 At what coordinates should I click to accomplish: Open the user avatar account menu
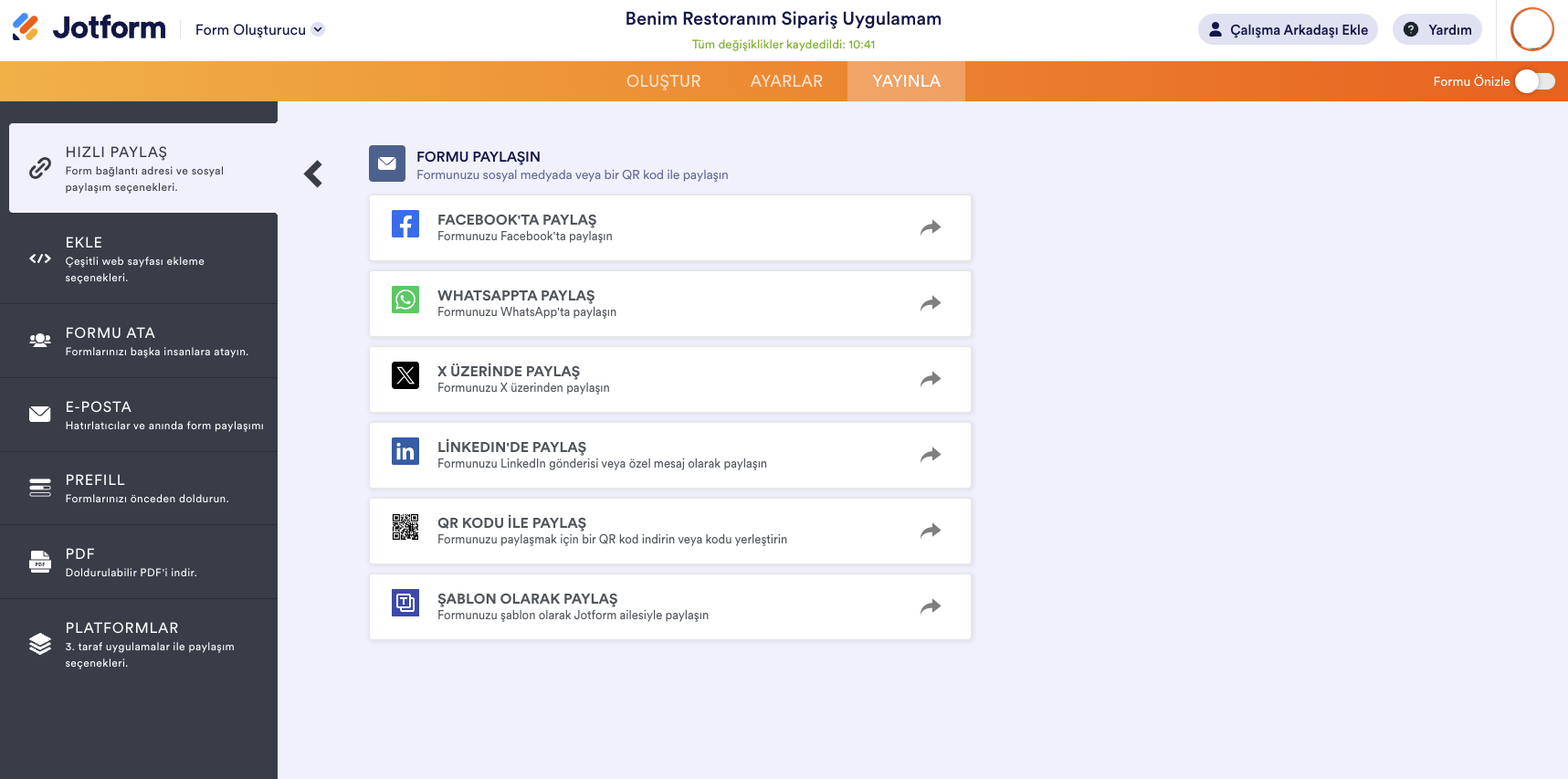pyautogui.click(x=1531, y=29)
